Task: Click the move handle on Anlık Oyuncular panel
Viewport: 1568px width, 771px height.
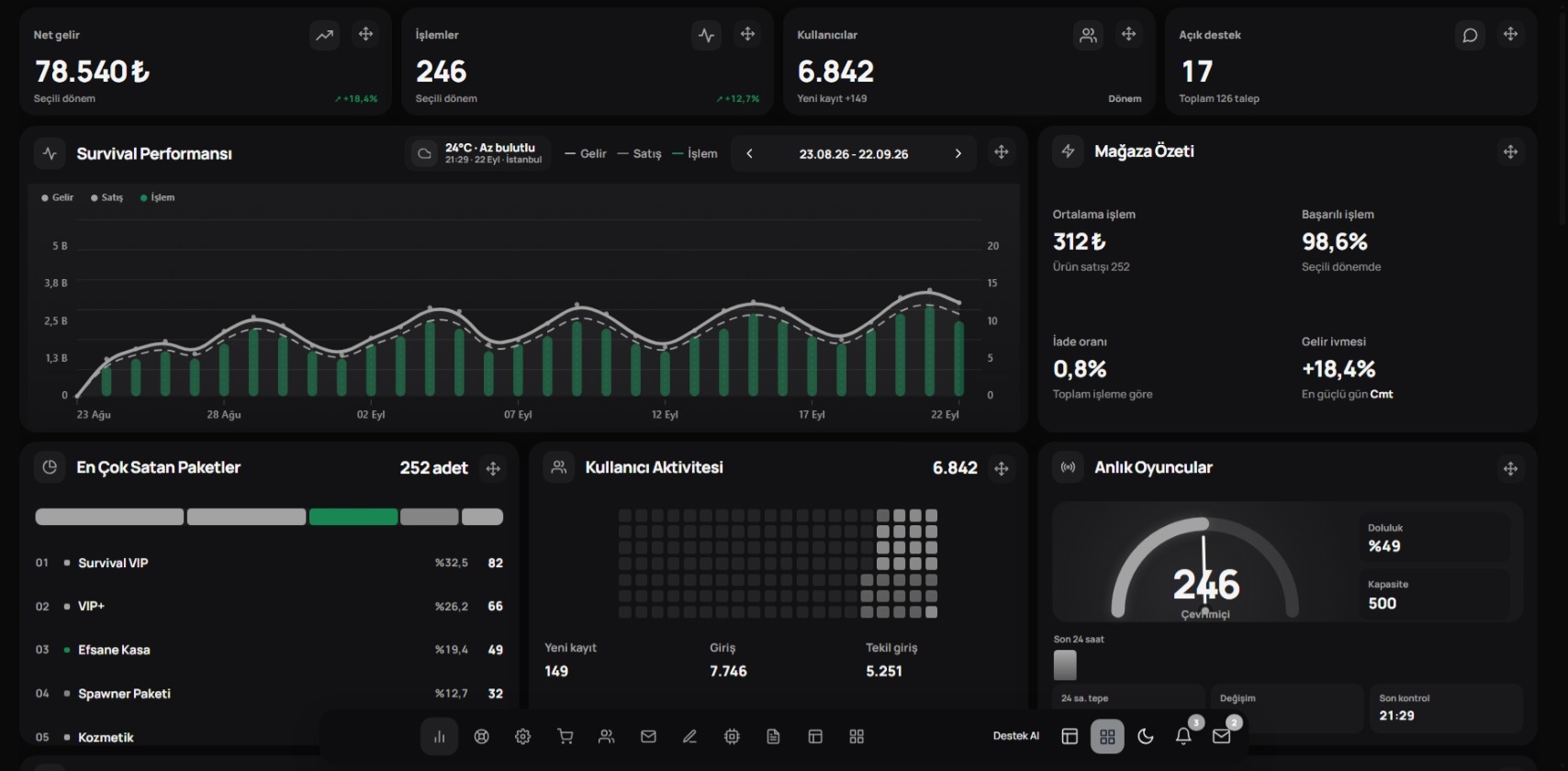Action: (1510, 468)
